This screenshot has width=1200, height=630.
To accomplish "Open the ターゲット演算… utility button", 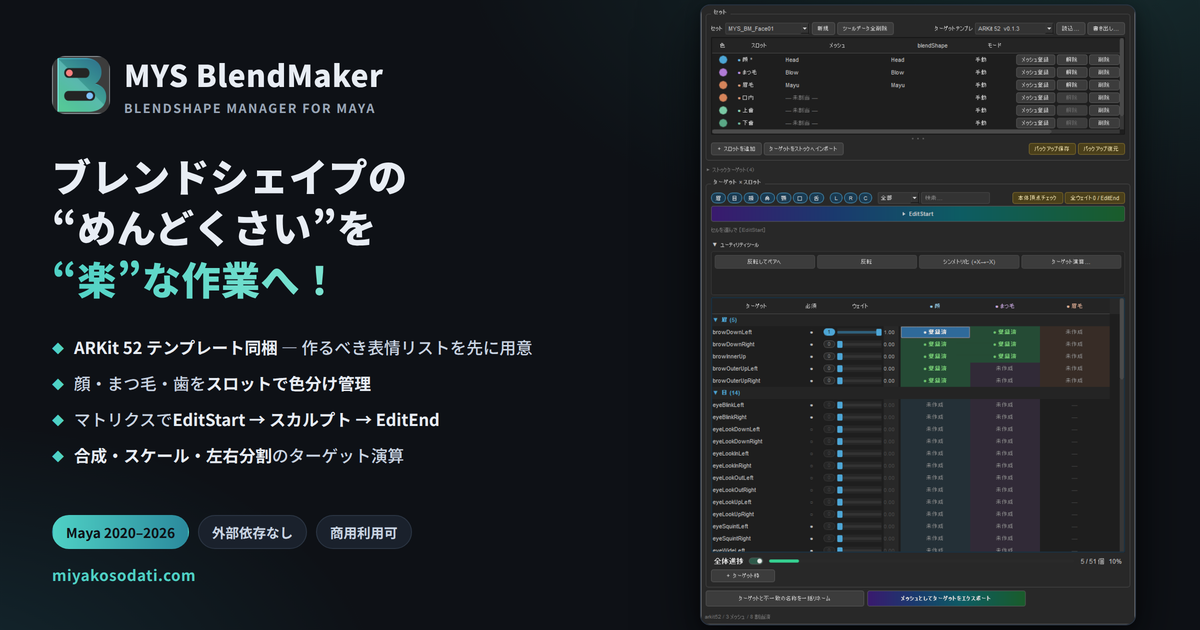I will pos(1071,262).
